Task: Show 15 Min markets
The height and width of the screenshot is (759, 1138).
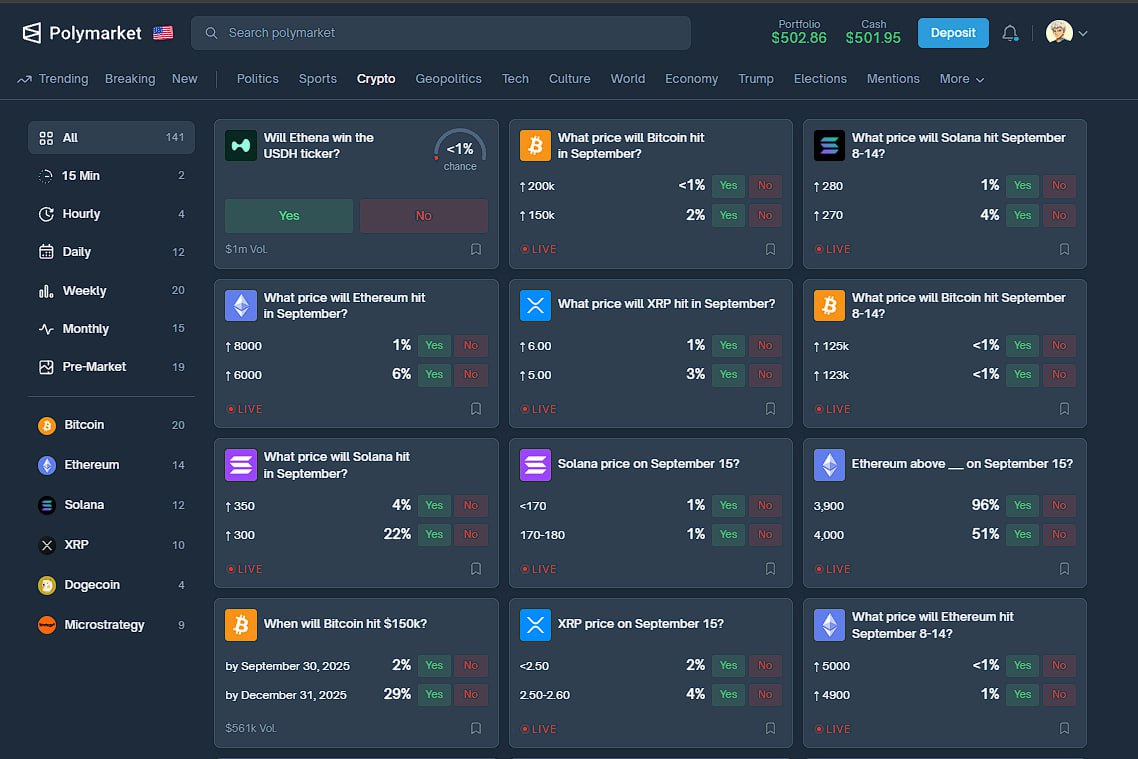Action: 111,176
